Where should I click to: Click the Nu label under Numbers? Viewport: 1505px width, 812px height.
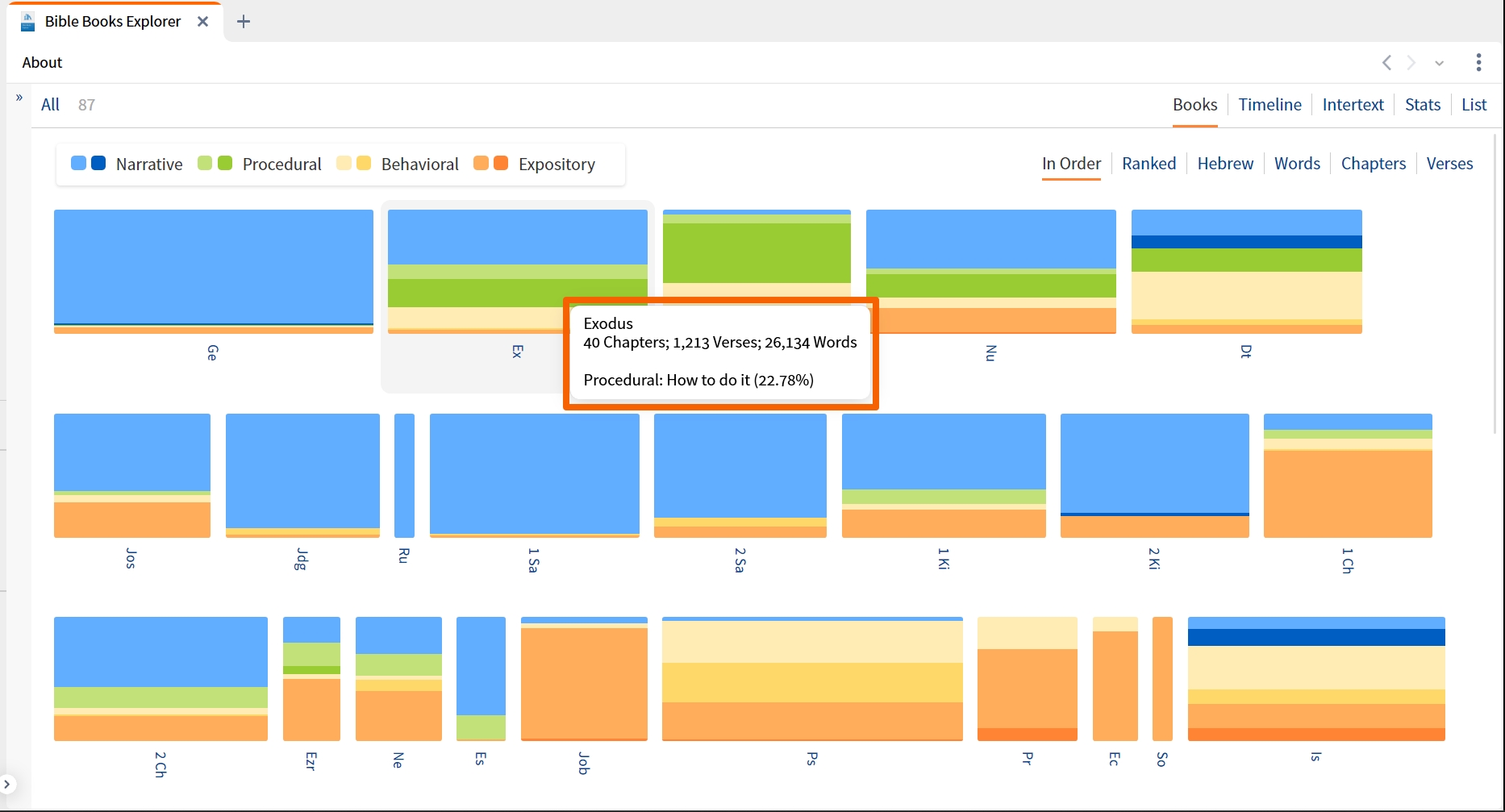coord(991,352)
